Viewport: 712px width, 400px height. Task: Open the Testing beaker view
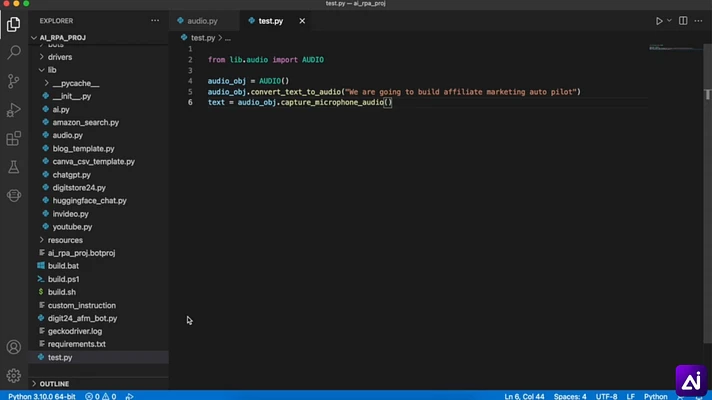(x=14, y=167)
